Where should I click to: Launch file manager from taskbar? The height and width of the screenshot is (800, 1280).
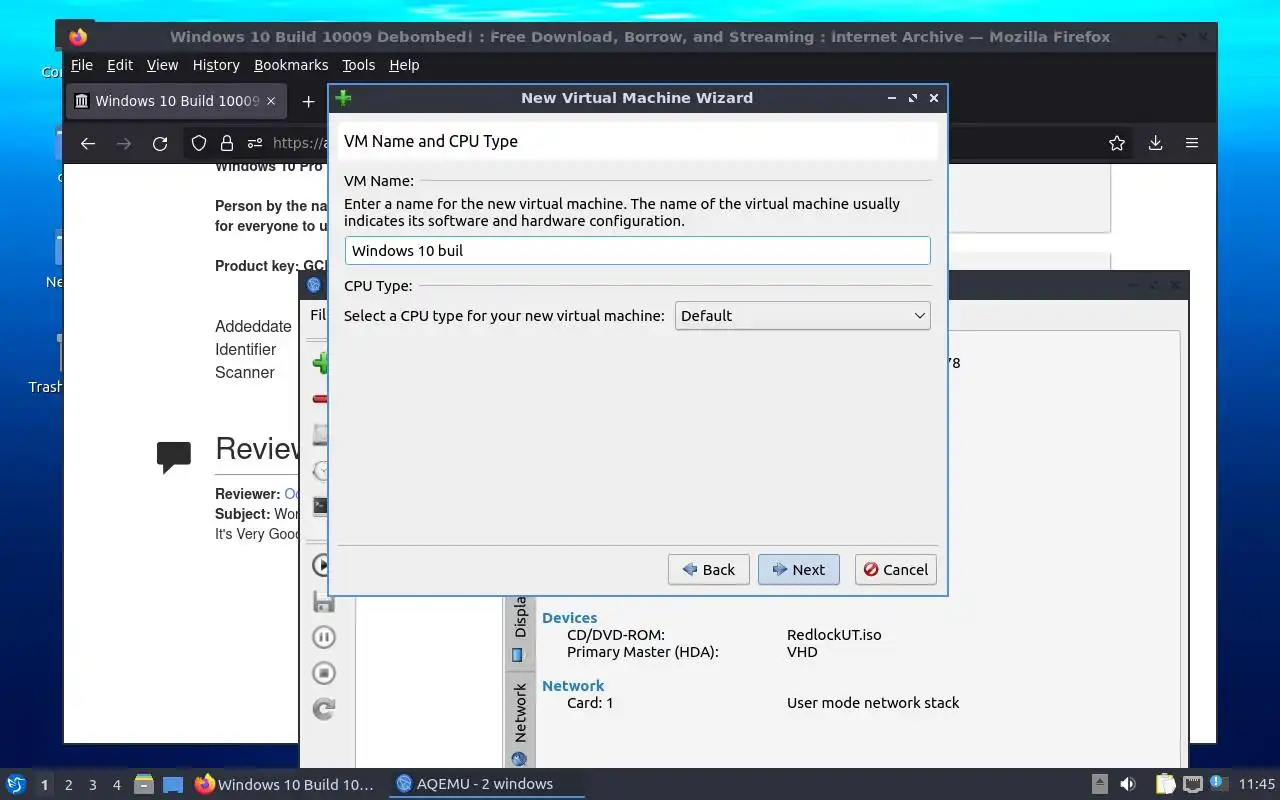pyautogui.click(x=143, y=784)
